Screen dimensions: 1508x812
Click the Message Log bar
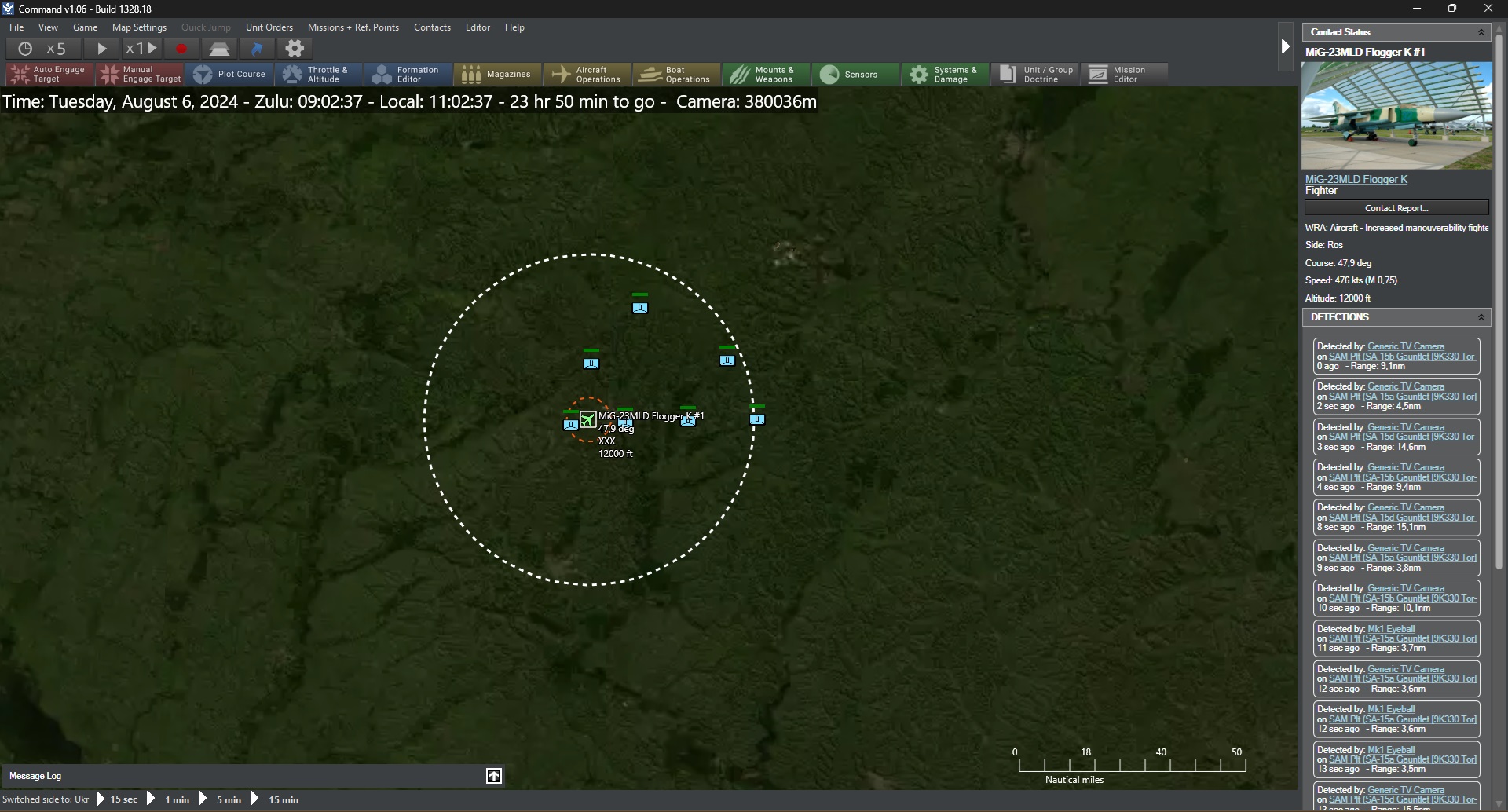point(251,776)
